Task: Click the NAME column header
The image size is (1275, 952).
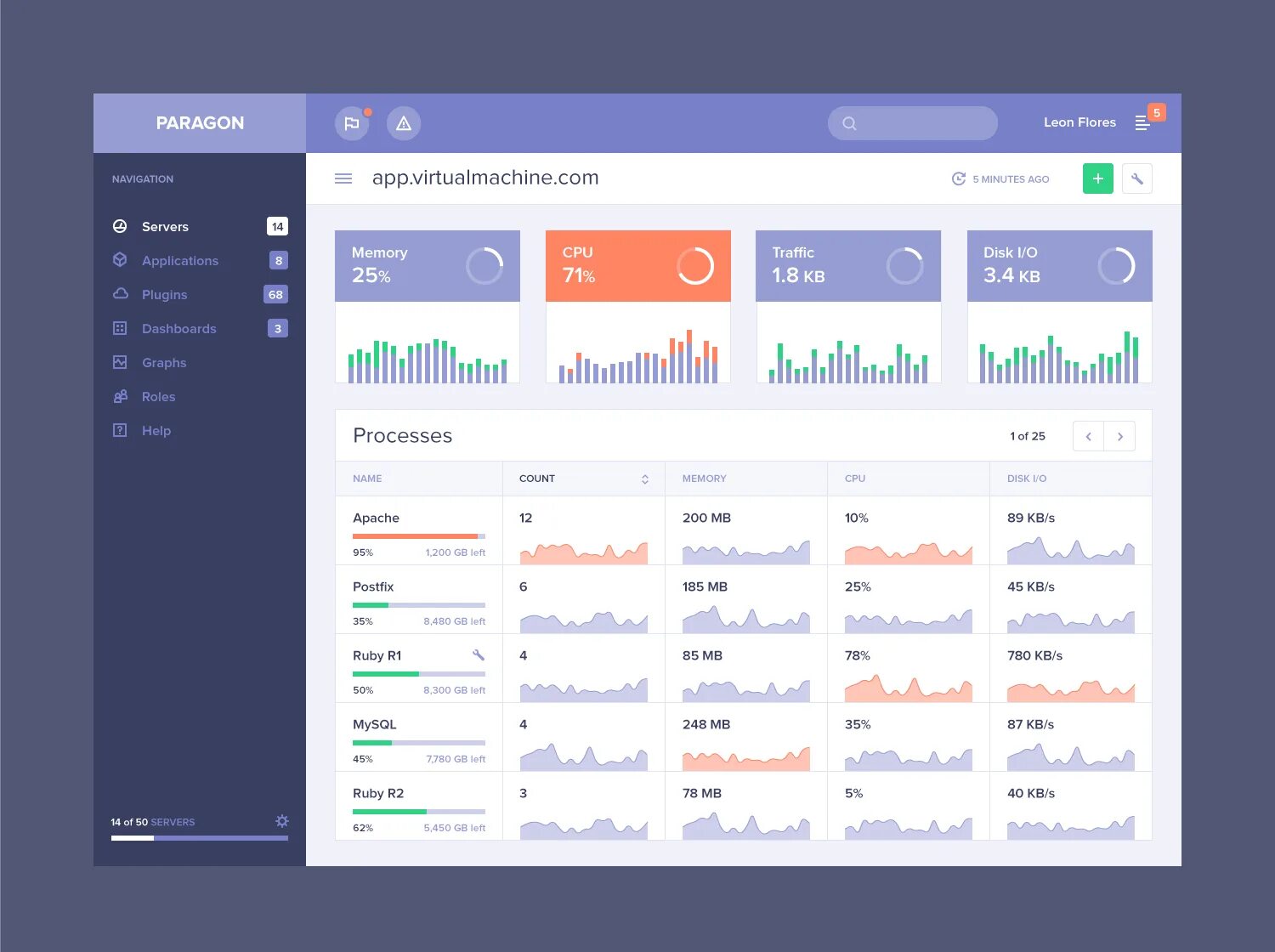Action: [x=367, y=479]
